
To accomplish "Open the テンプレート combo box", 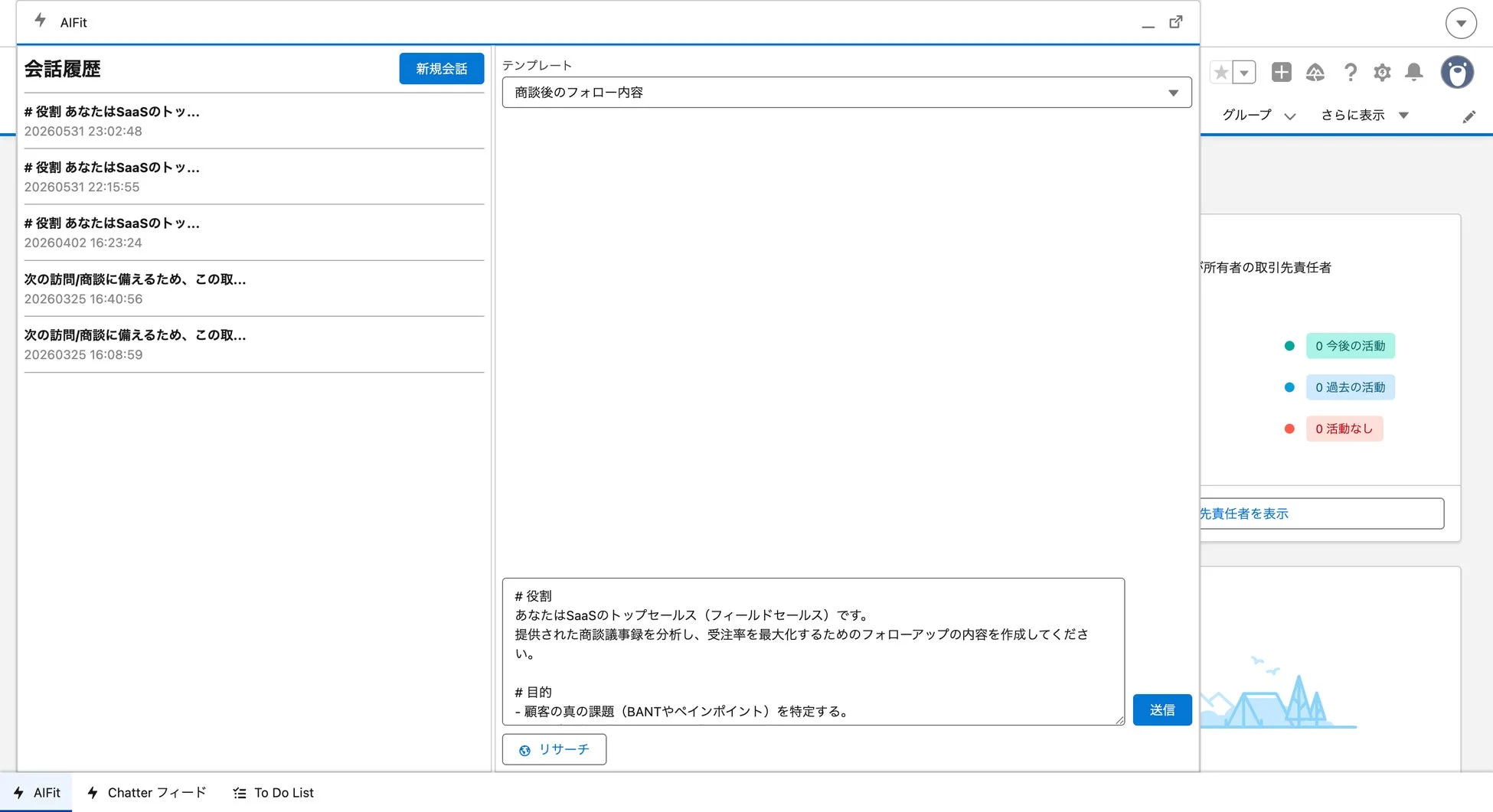I will click(847, 93).
